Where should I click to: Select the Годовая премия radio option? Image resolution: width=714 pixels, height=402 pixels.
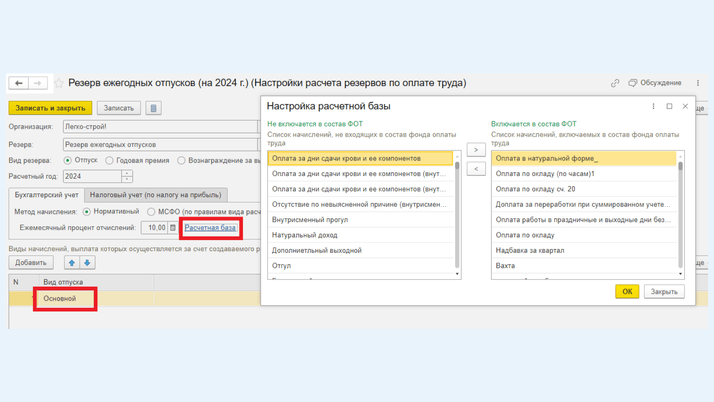tap(110, 160)
